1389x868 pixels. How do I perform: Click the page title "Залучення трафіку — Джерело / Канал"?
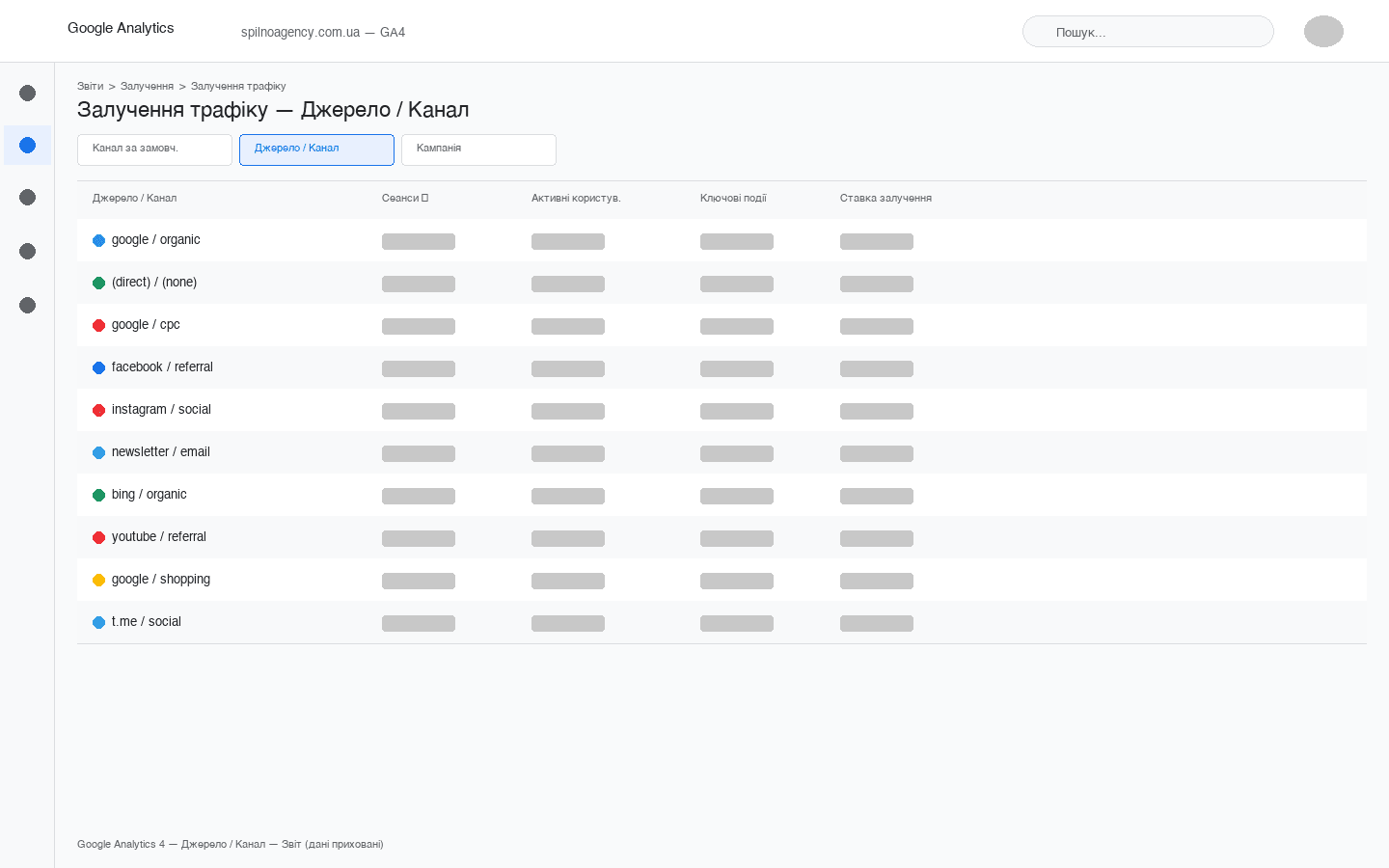(273, 110)
